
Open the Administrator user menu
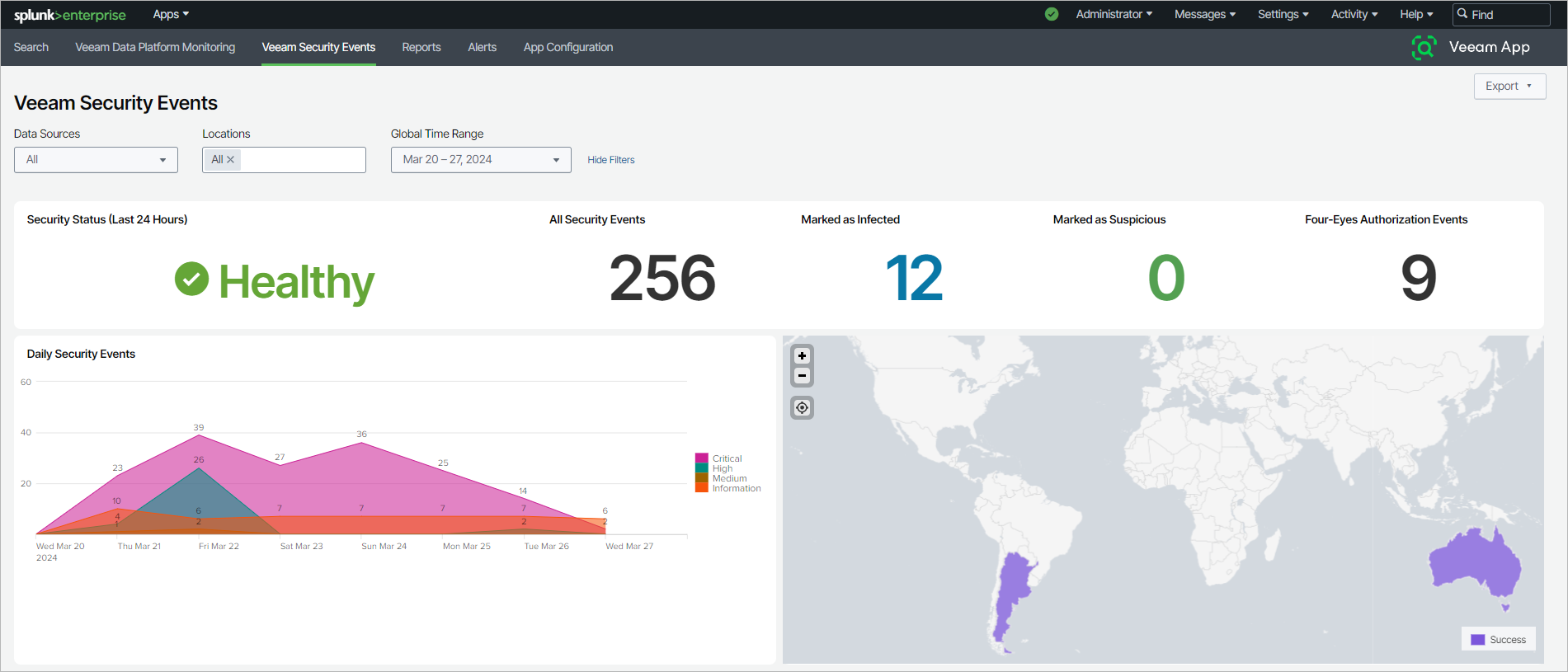1114,14
